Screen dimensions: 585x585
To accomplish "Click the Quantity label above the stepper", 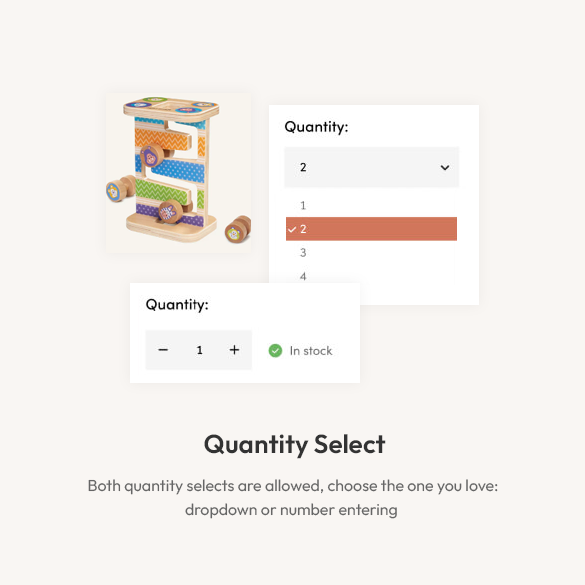I will [x=177, y=304].
